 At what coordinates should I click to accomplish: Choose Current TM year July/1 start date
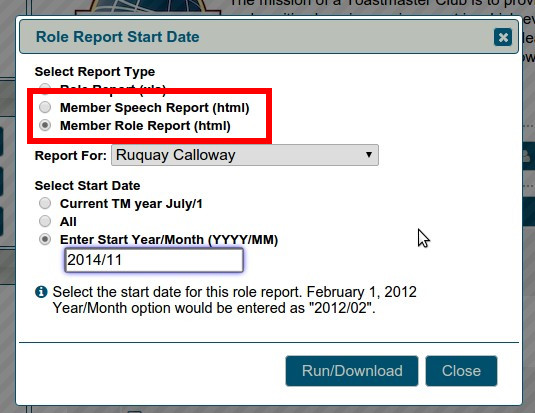(x=45, y=203)
